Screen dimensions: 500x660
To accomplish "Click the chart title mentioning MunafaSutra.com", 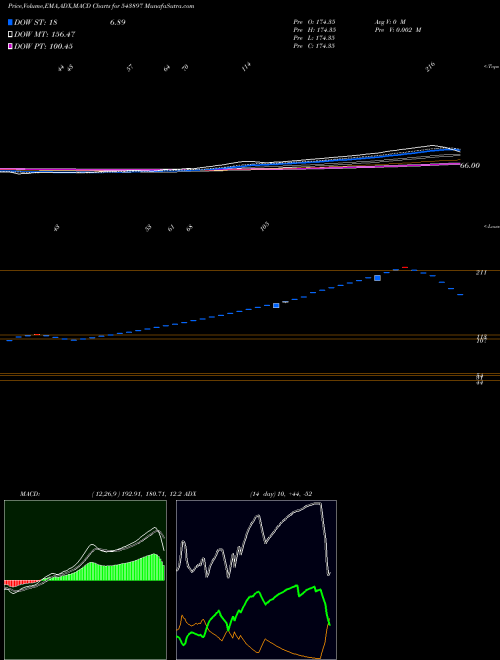I will (x=101, y=6).
